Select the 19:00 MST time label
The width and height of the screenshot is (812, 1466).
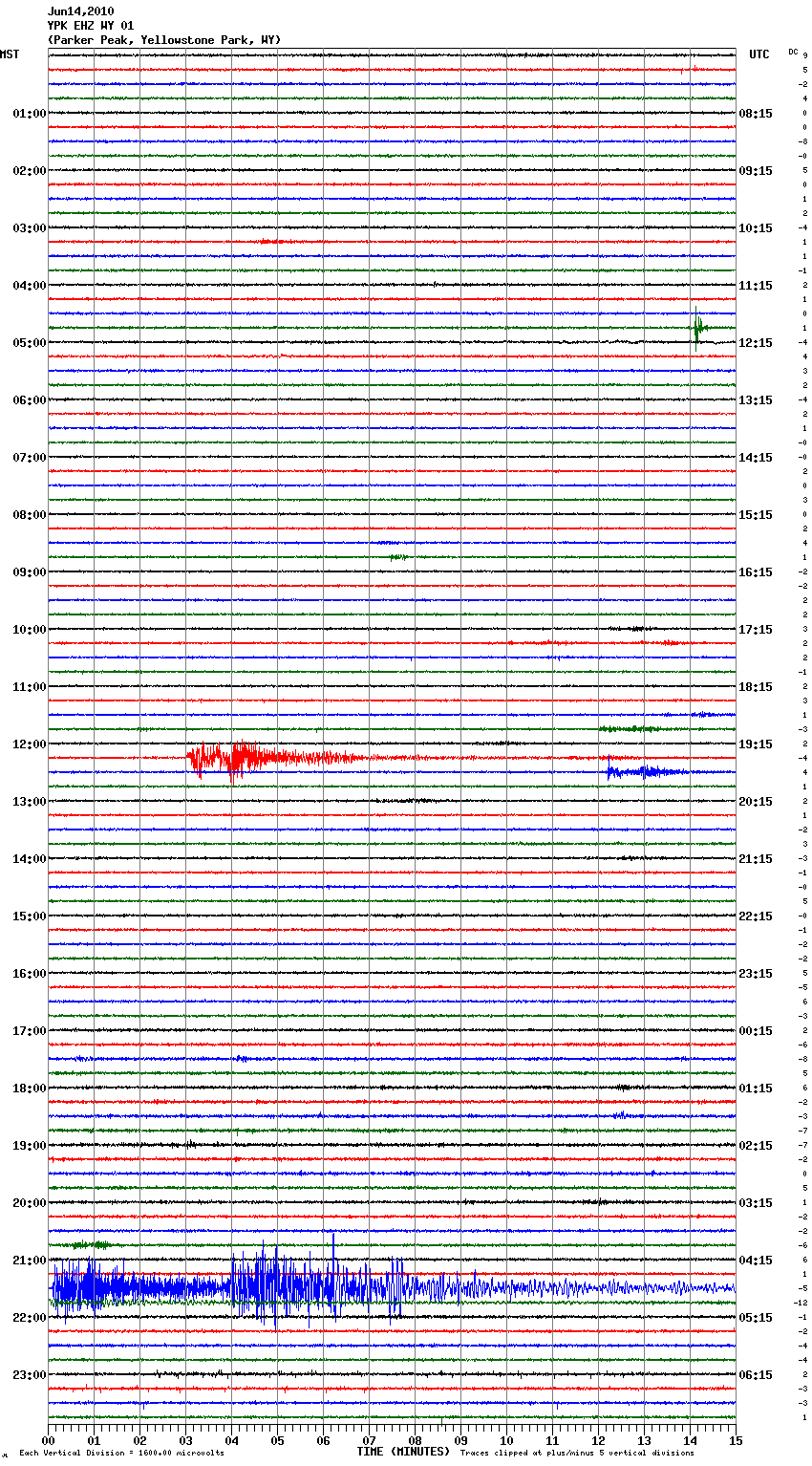(30, 1146)
